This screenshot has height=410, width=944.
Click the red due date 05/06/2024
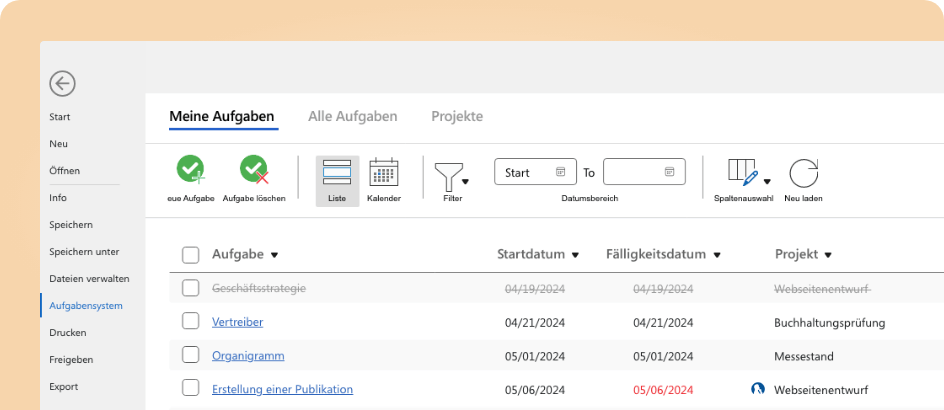pyautogui.click(x=663, y=390)
